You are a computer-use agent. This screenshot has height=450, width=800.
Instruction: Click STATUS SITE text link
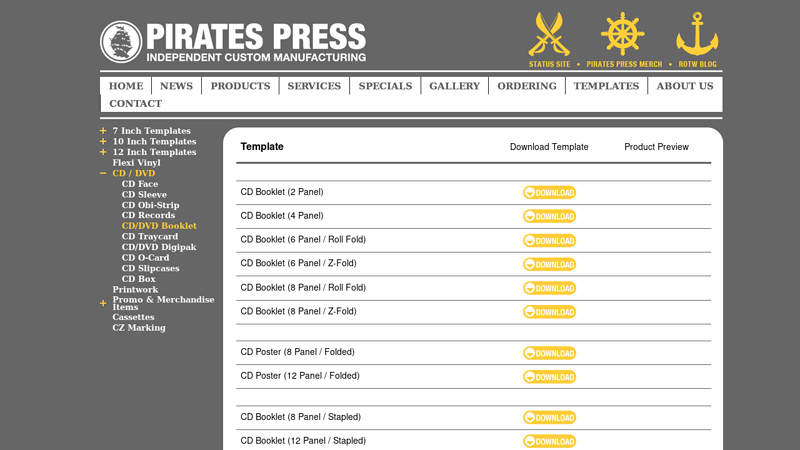pyautogui.click(x=549, y=64)
